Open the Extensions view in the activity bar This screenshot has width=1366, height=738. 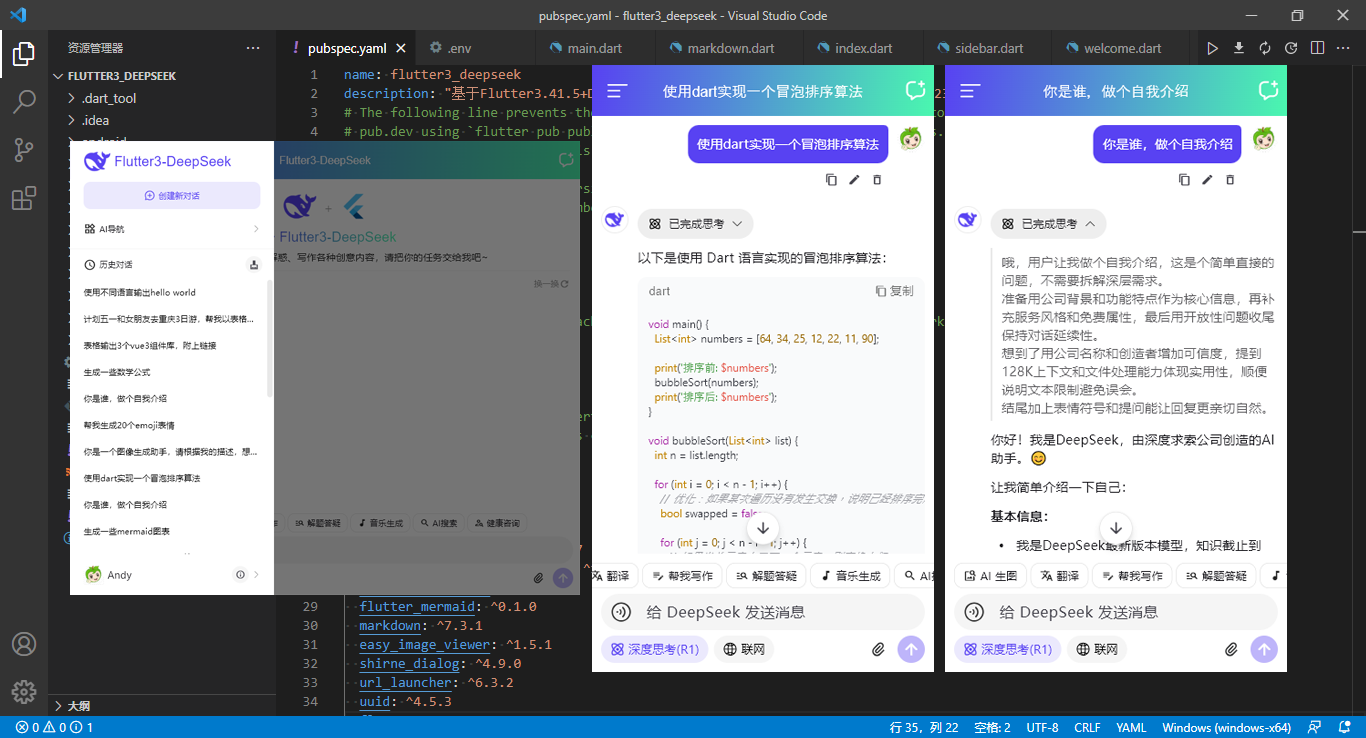click(24, 198)
